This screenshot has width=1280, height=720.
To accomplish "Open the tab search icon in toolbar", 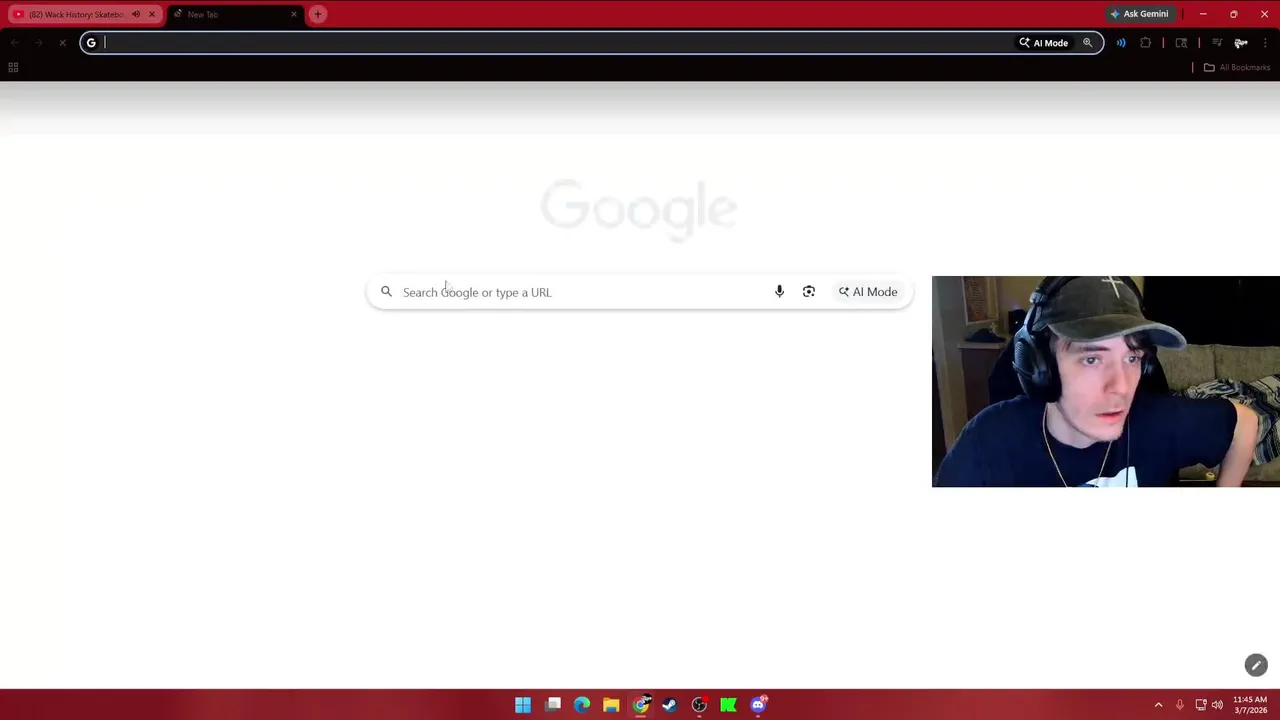I will coord(1181,43).
